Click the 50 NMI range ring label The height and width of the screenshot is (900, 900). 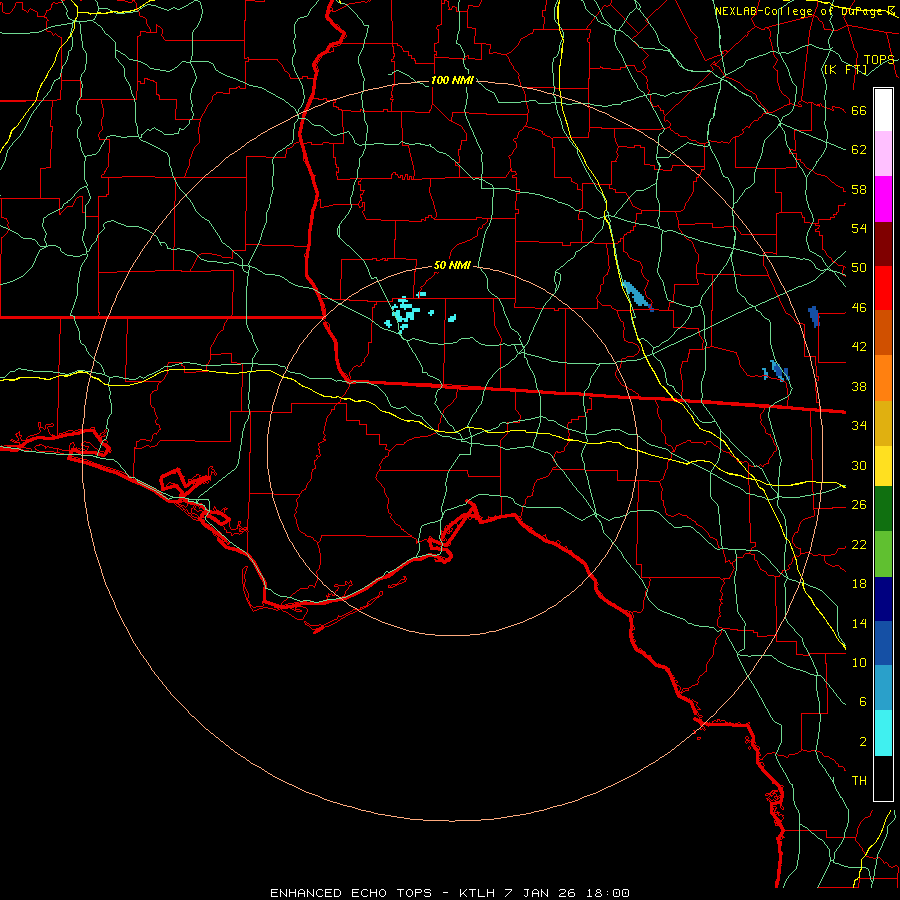coord(452,265)
